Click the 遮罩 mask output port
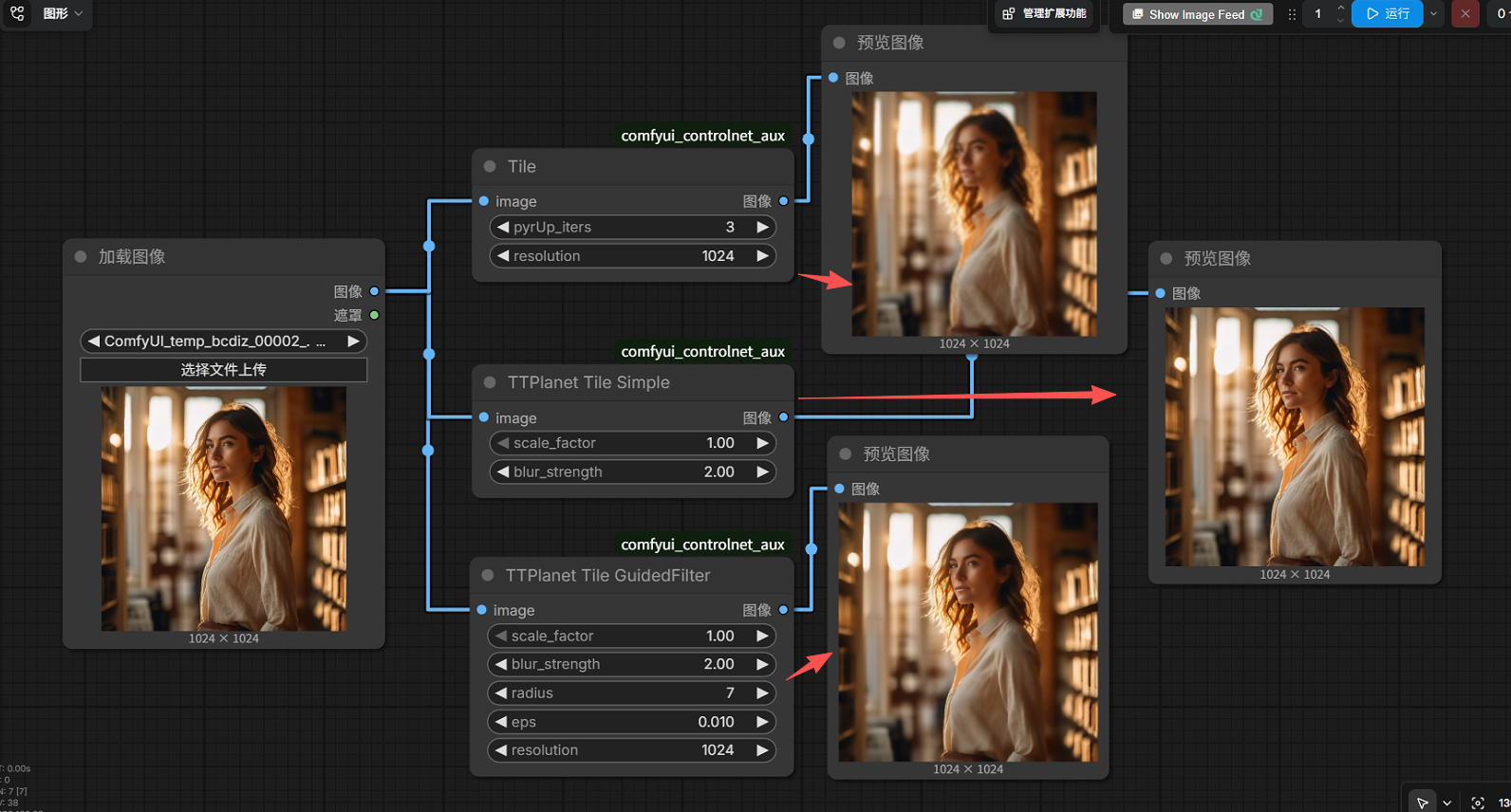 (374, 315)
